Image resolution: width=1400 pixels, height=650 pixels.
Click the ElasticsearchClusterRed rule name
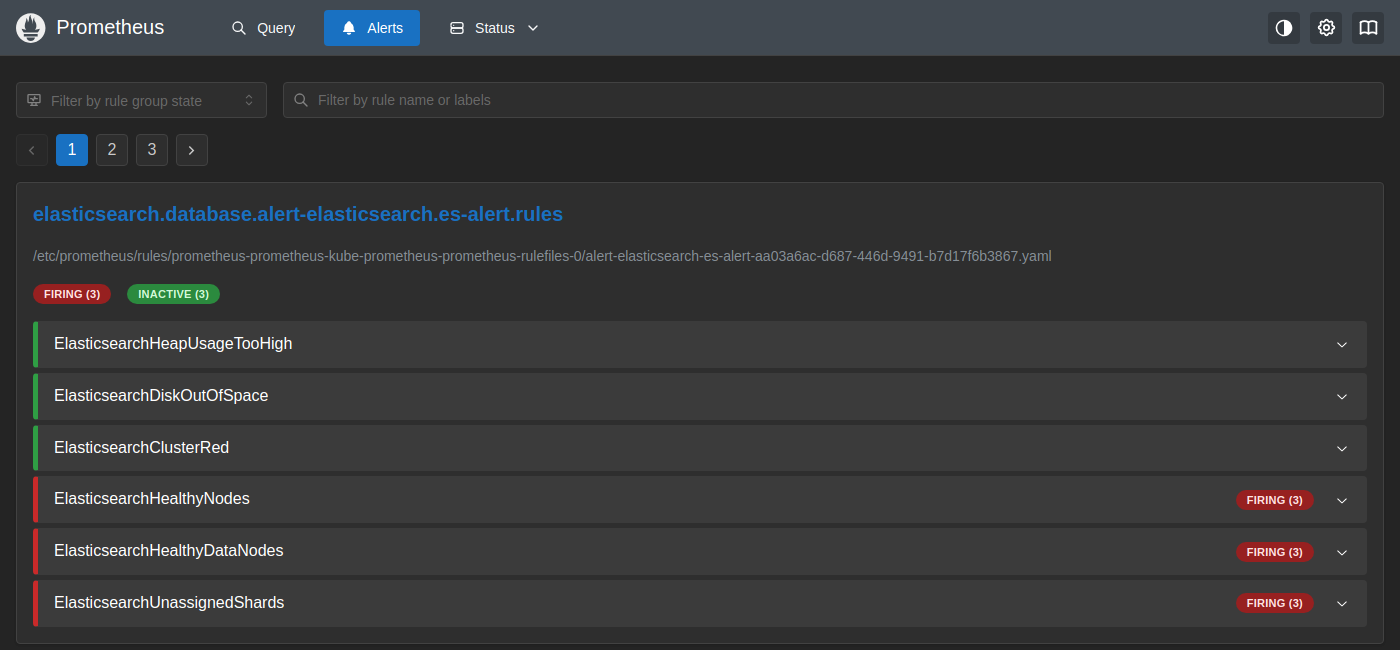click(141, 448)
